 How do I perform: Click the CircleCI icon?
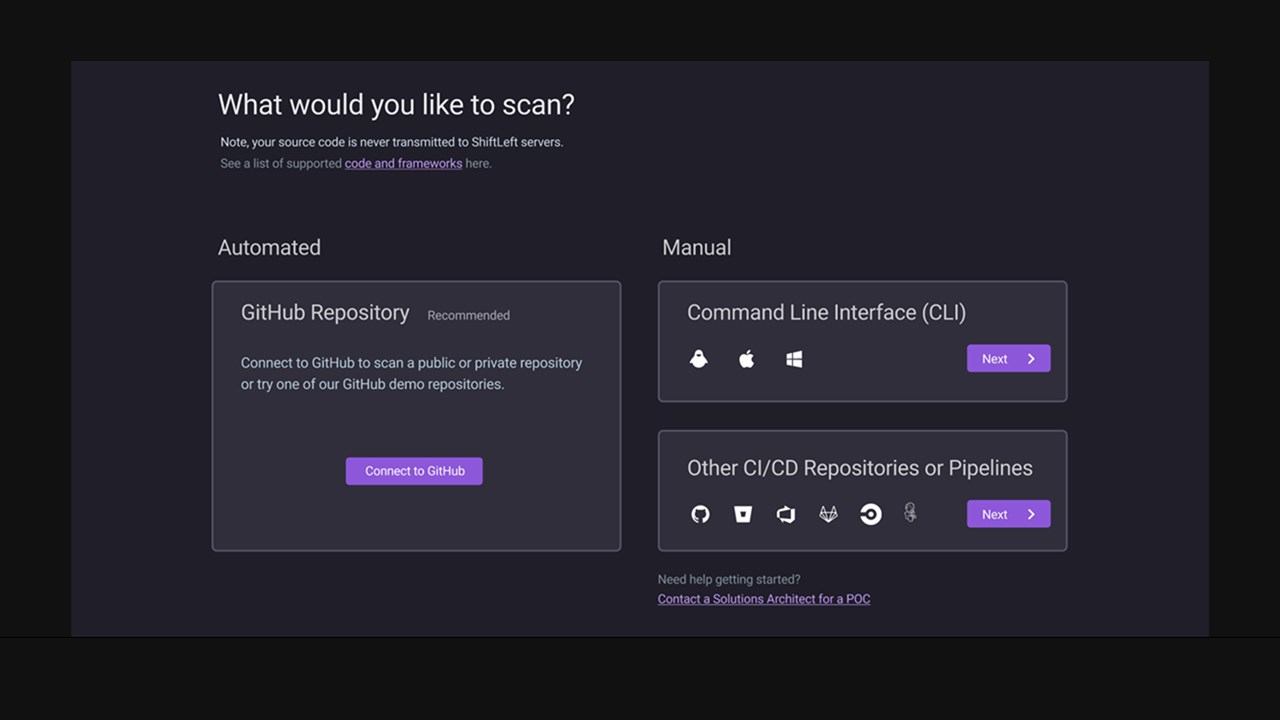tap(871, 514)
